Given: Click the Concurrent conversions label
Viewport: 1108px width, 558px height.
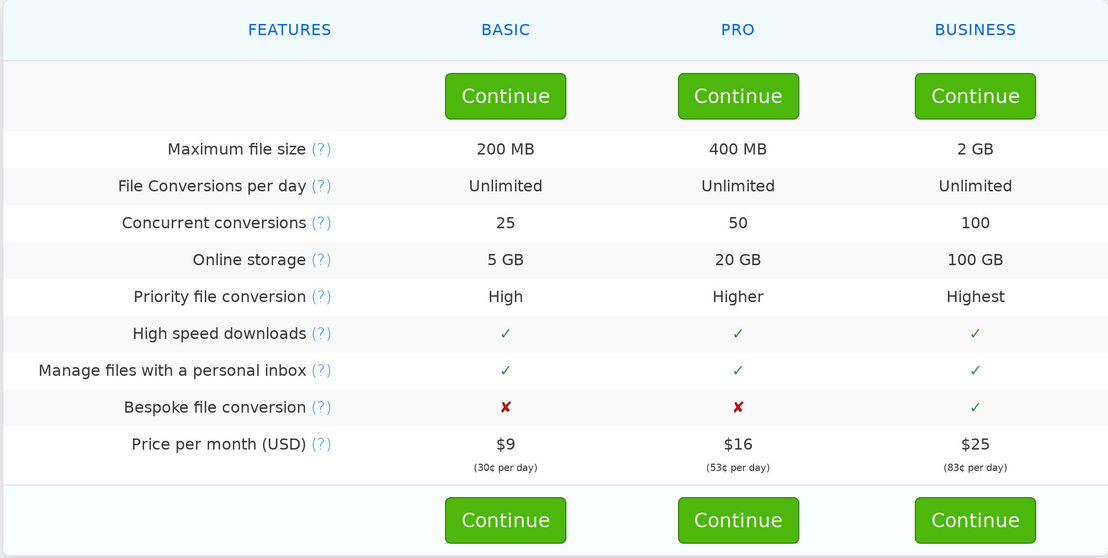Looking at the screenshot, I should 214,223.
